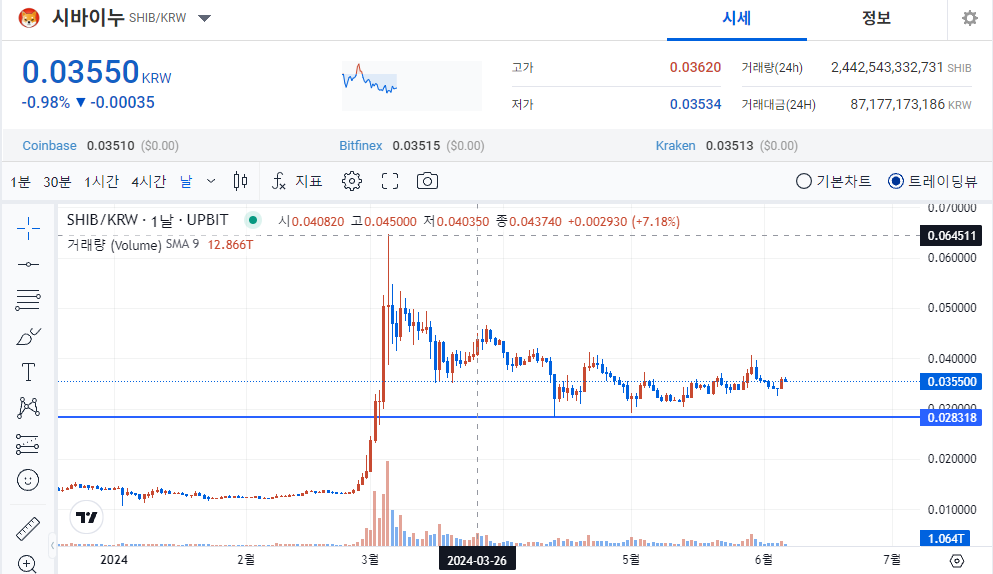Screen dimensions: 993x574
Task: Select the ruler measure tool
Action: (28, 528)
